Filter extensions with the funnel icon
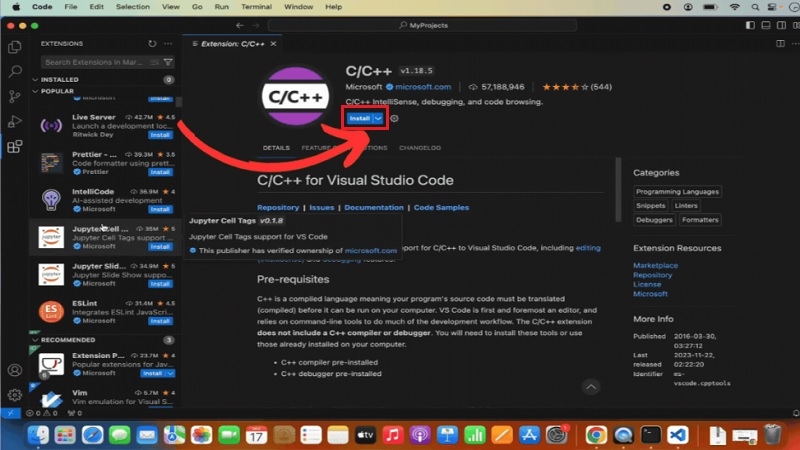Viewport: 800px width, 450px height. [x=168, y=62]
